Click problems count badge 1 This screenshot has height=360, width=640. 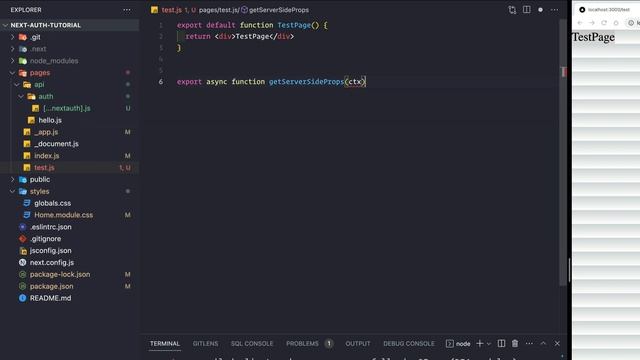(x=329, y=344)
